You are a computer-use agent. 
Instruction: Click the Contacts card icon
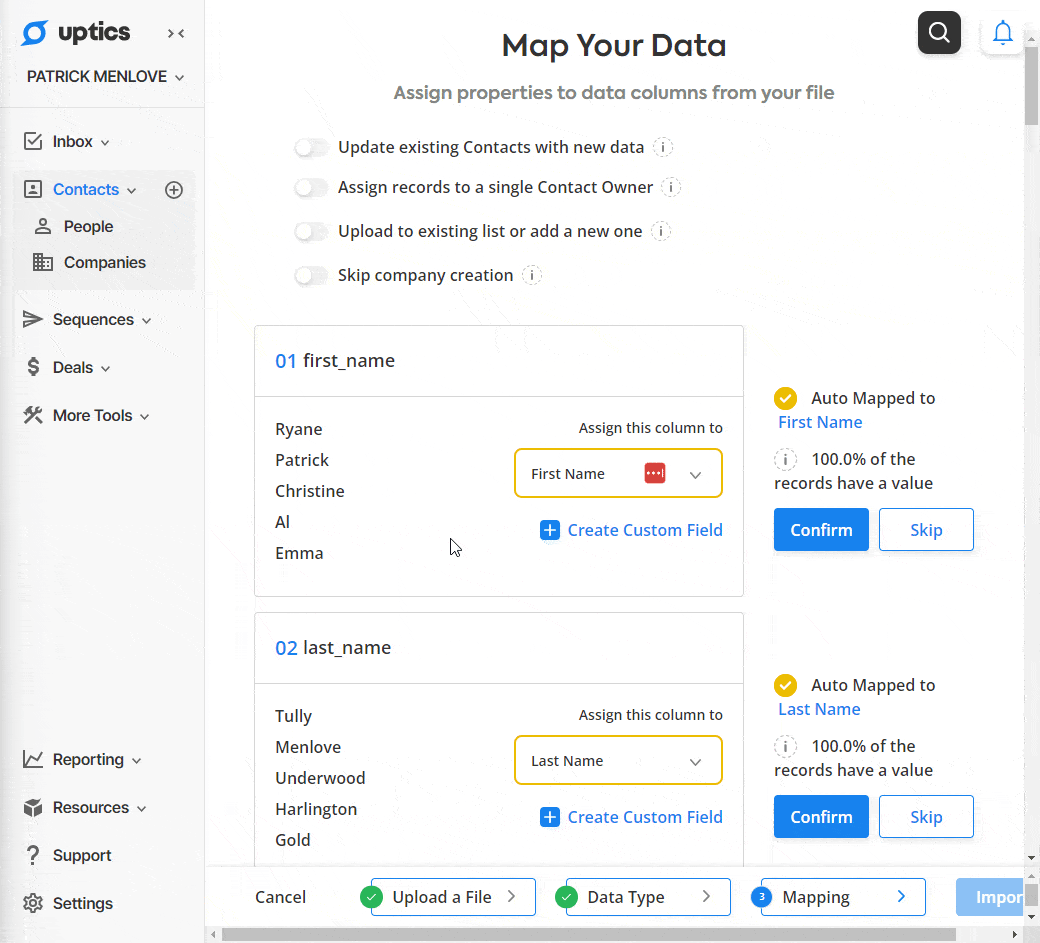[x=33, y=189]
